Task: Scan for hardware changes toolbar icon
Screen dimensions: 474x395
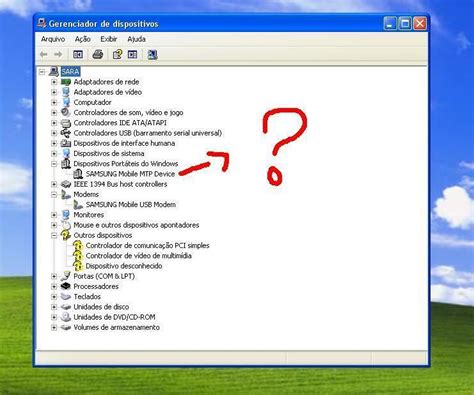Action: pyautogui.click(x=152, y=54)
